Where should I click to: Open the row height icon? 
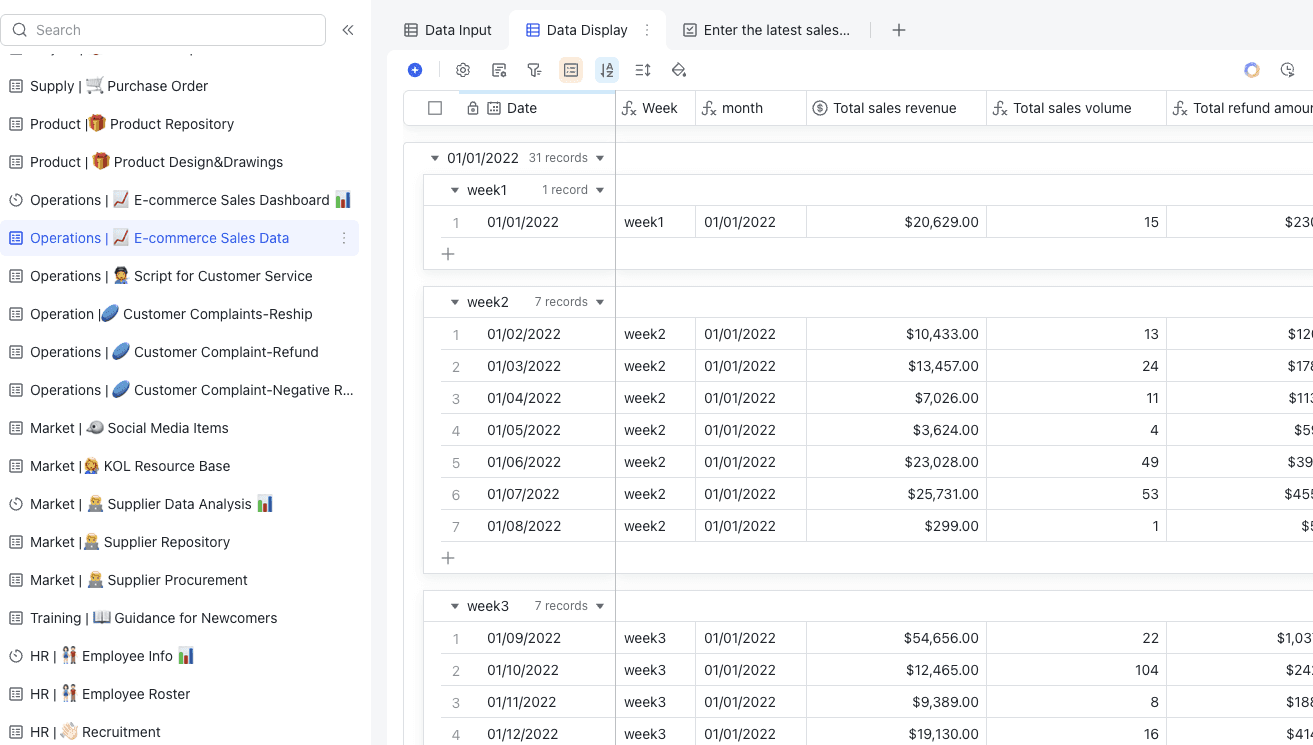tap(643, 70)
